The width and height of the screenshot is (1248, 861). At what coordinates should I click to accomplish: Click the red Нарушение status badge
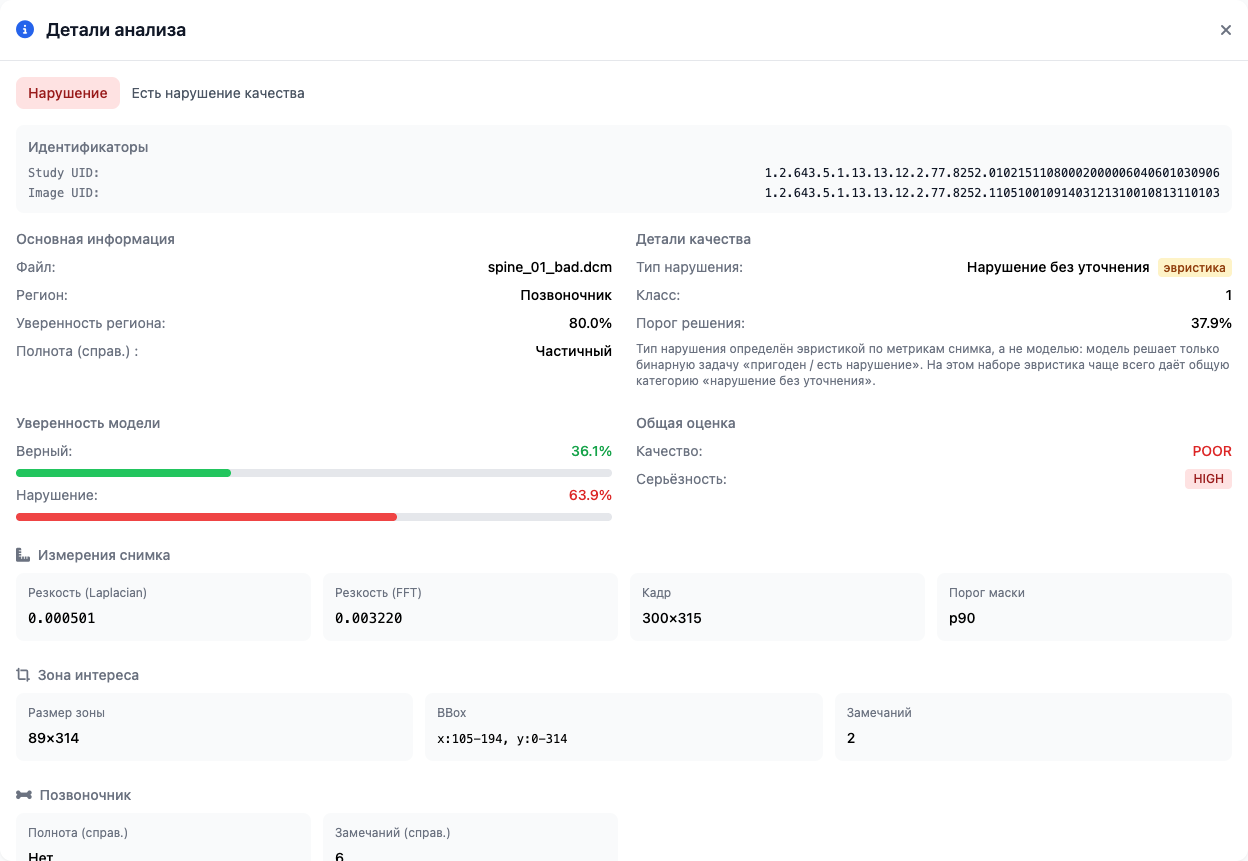(68, 93)
